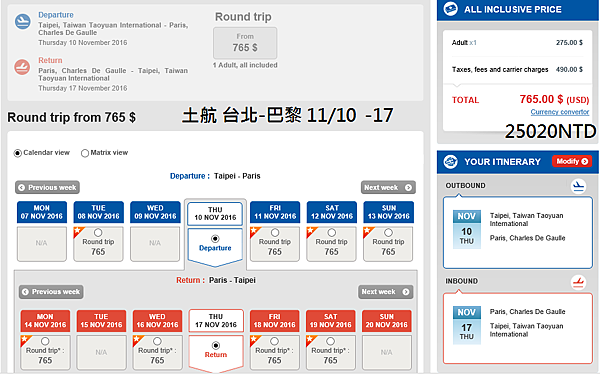
Task: Open the SAT 19 NOV 2016 return tab
Action: point(331,321)
